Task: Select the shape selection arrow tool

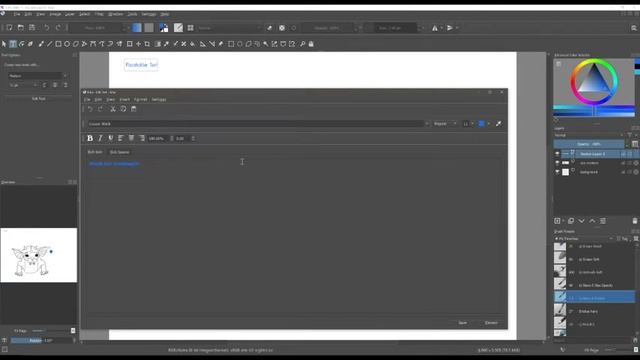Action: [x=4, y=44]
